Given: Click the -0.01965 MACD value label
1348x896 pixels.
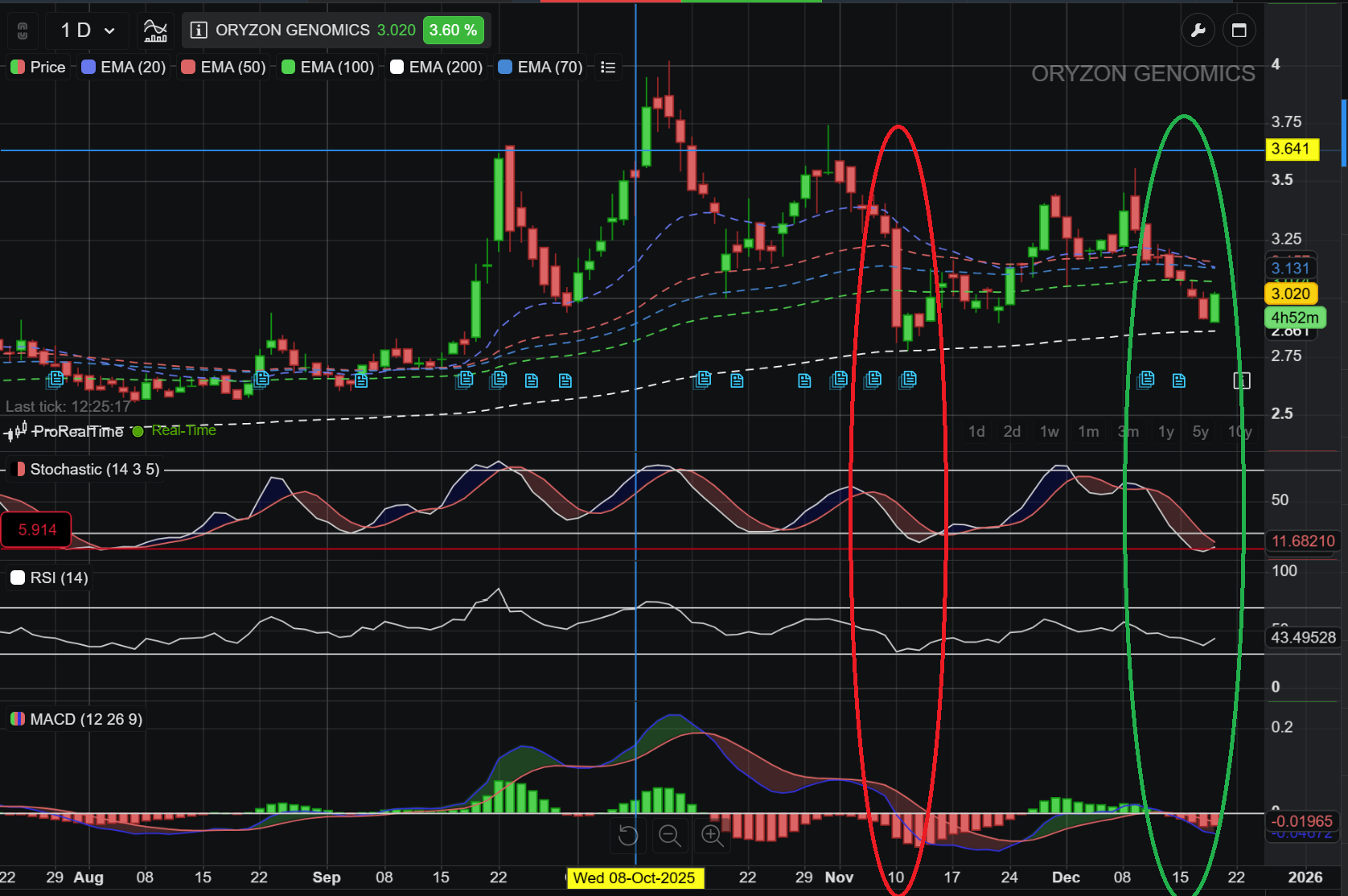Looking at the screenshot, I should coord(1302,821).
